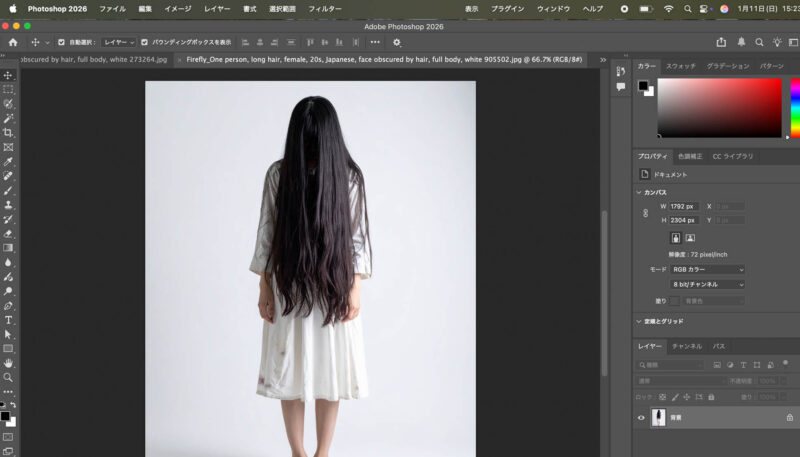Open the 8 bit/チャンネル dropdown
This screenshot has height=457, width=800.
707,284
